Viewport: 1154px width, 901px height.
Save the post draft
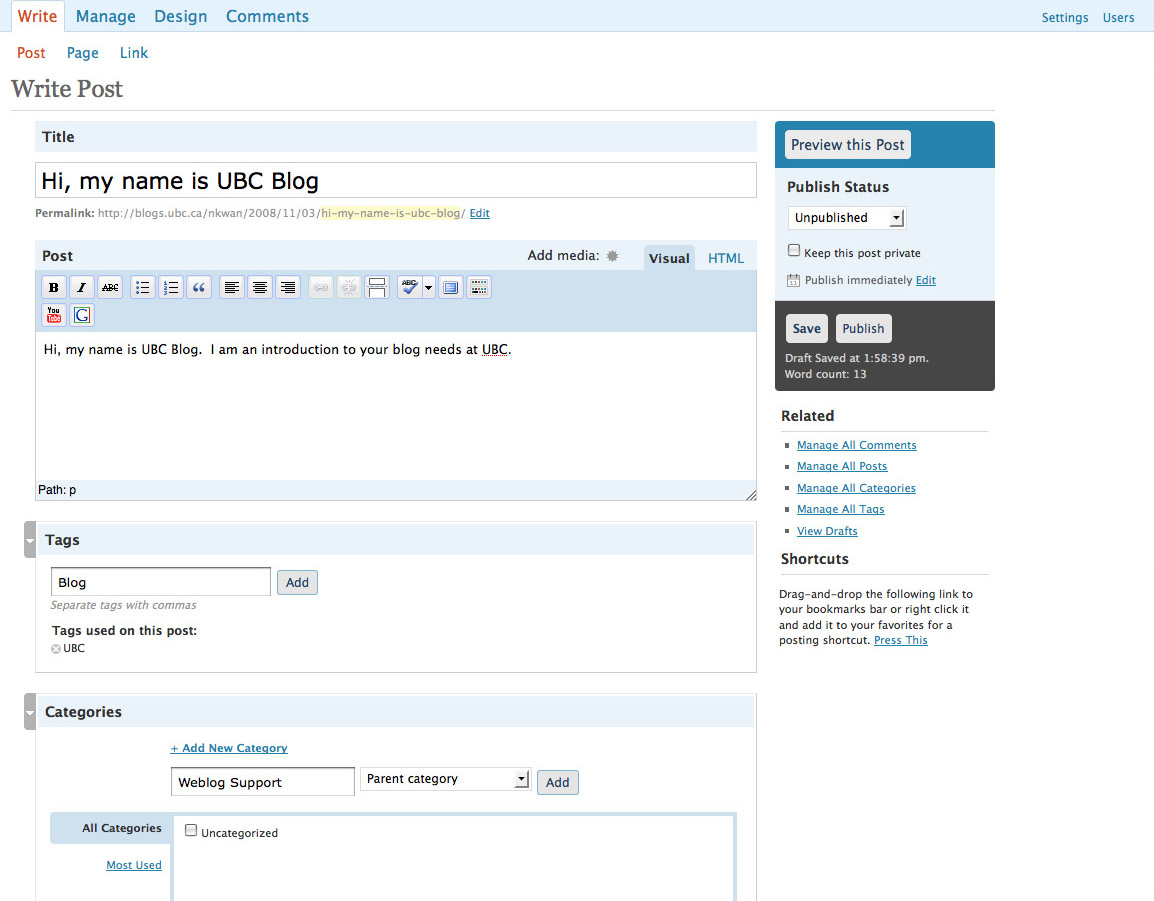(x=807, y=328)
